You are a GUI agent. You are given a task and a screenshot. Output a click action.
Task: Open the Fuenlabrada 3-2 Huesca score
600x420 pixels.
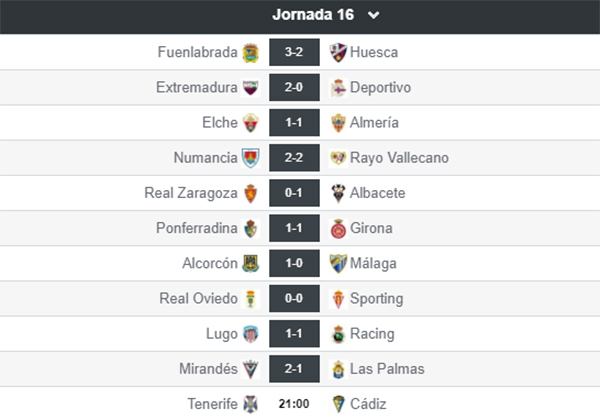tap(294, 52)
